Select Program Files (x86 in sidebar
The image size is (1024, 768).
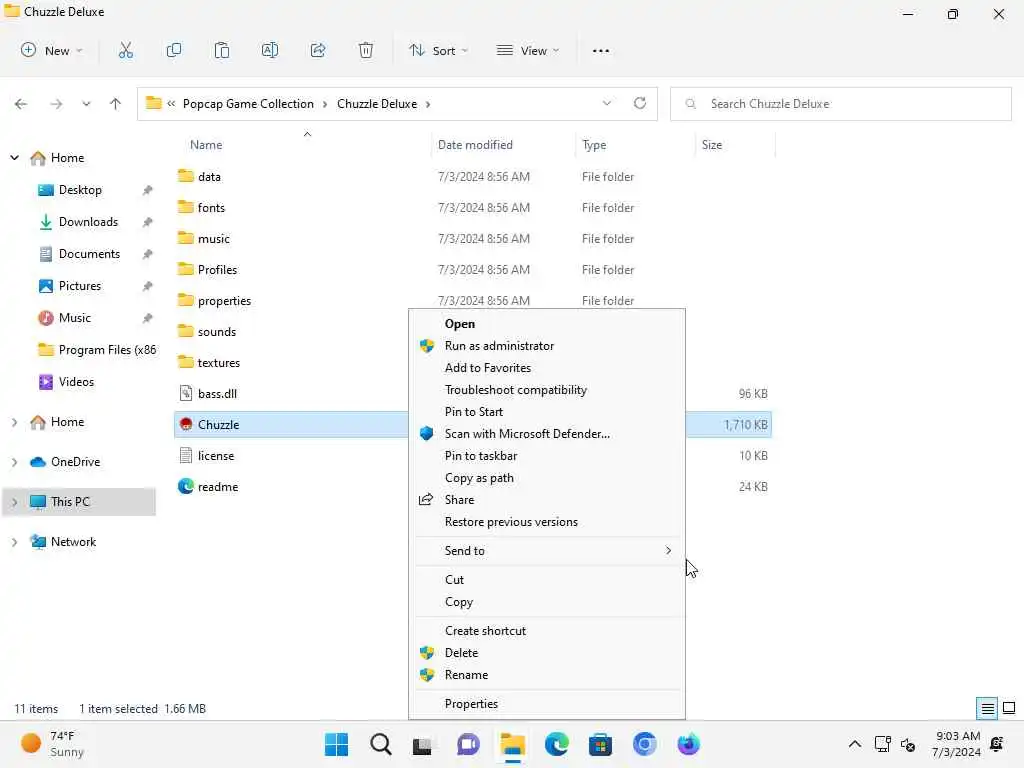[96, 350]
